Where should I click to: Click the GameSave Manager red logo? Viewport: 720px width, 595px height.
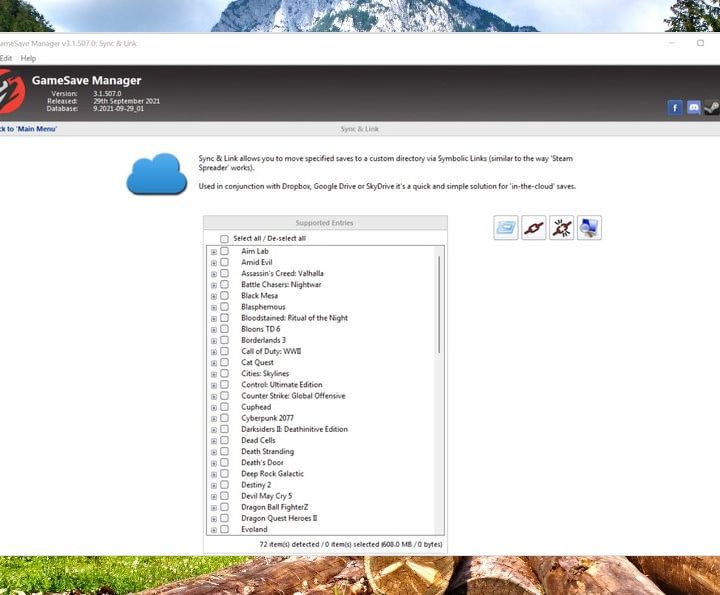click(11, 92)
